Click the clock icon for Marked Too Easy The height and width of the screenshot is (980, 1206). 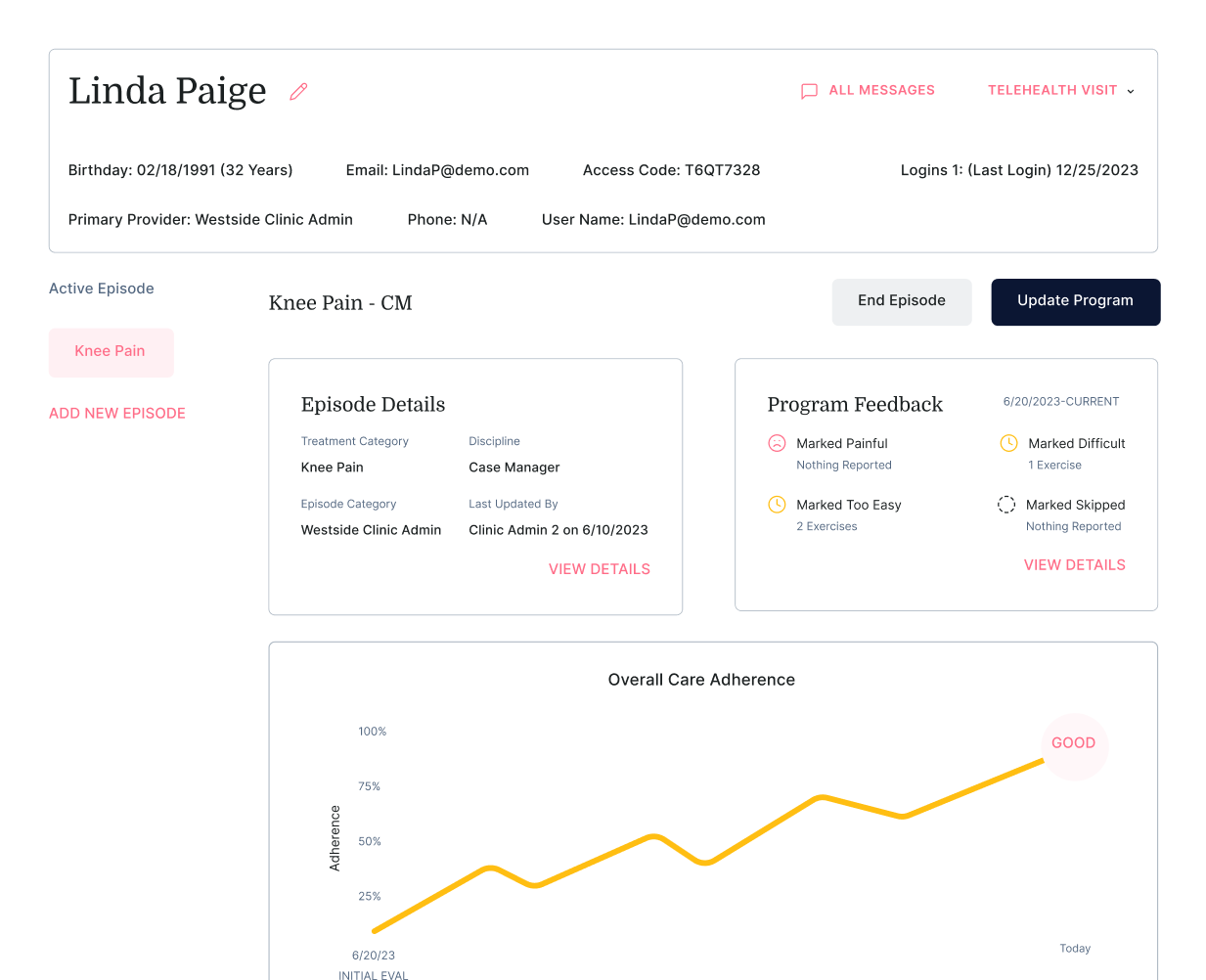(777, 505)
